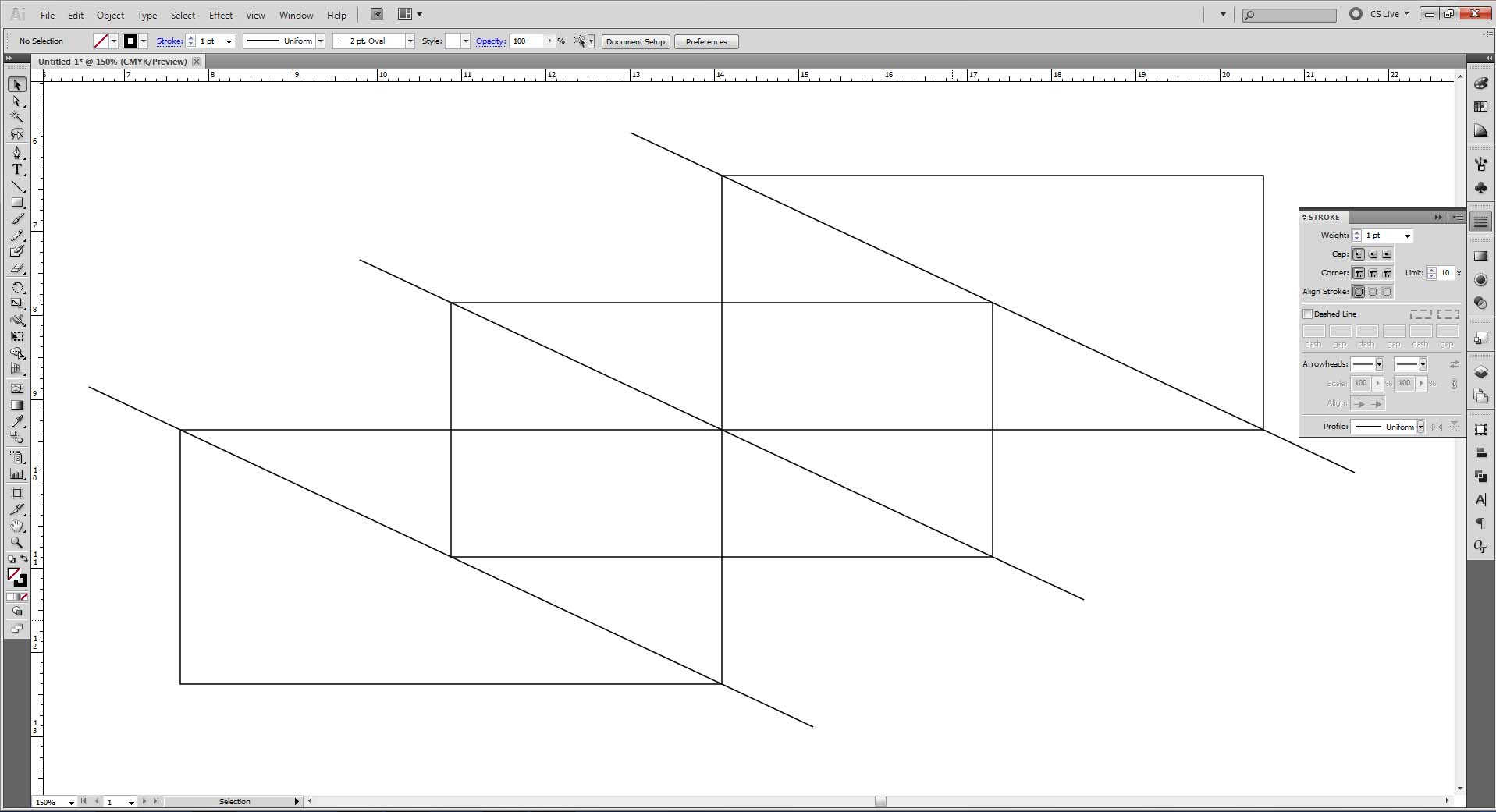
Task: Open the Profile dropdown in Stroke panel
Action: pos(1421,427)
